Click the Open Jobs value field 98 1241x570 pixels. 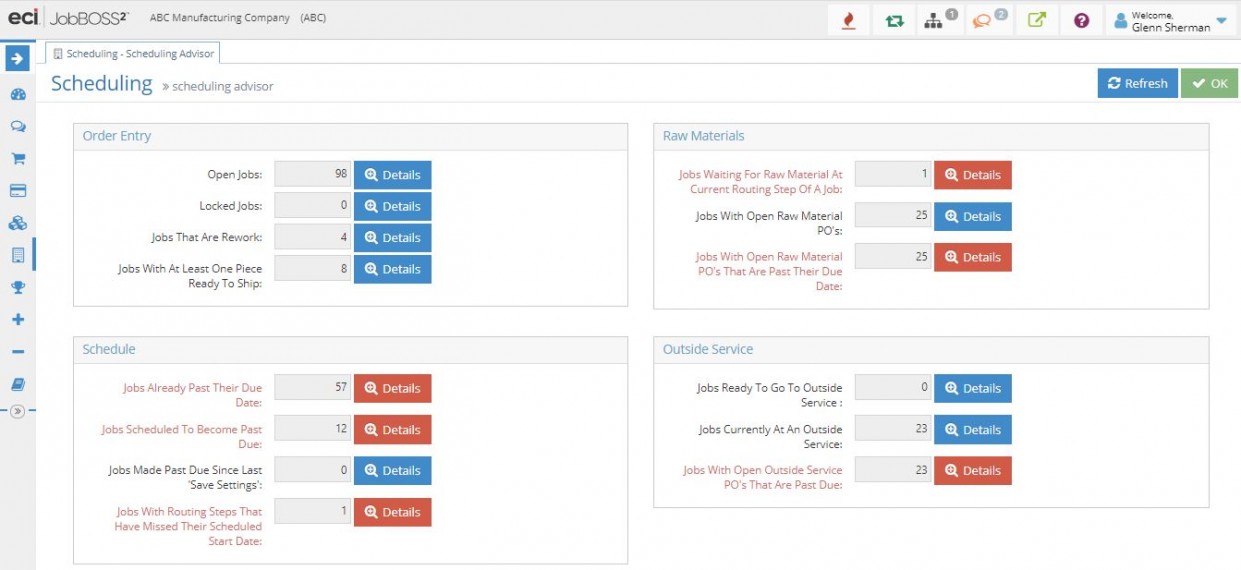pyautogui.click(x=312, y=174)
